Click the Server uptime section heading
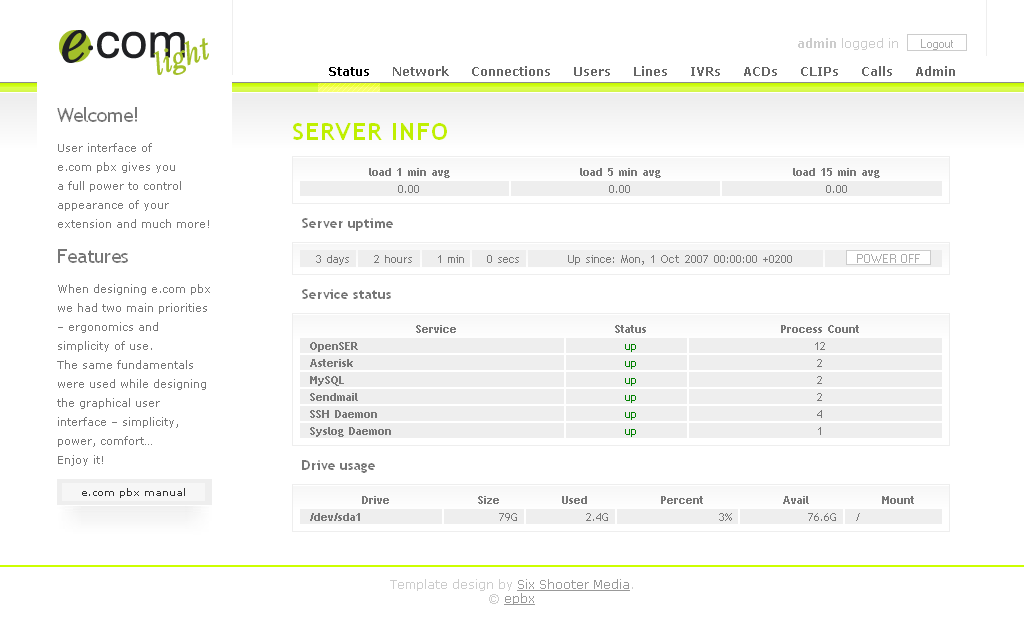Viewport: 1024px width, 640px height. click(x=347, y=223)
